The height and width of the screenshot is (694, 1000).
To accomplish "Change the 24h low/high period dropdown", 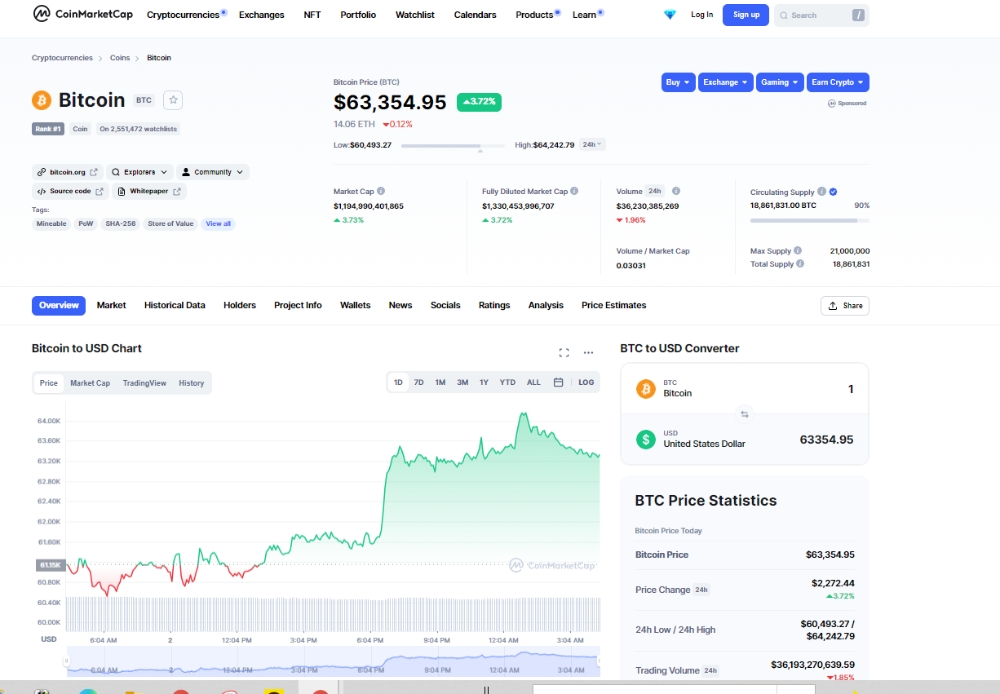I will 592,145.
